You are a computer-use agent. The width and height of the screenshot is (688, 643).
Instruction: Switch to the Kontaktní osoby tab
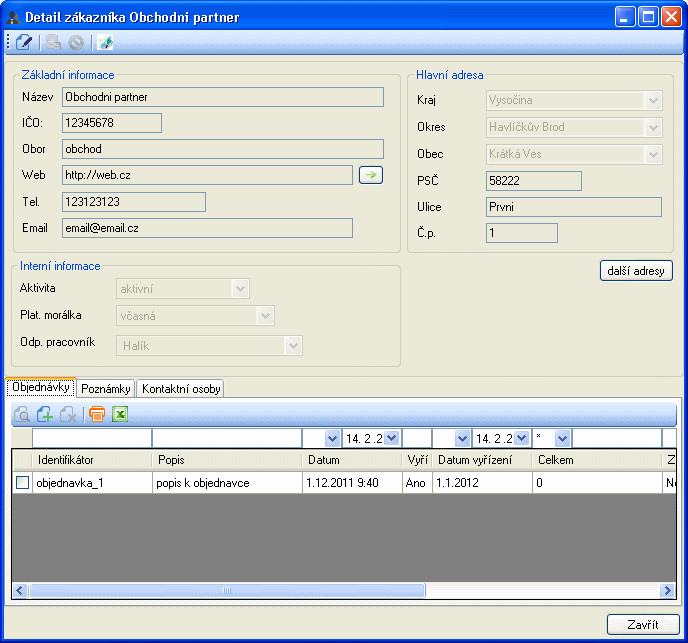tap(181, 389)
